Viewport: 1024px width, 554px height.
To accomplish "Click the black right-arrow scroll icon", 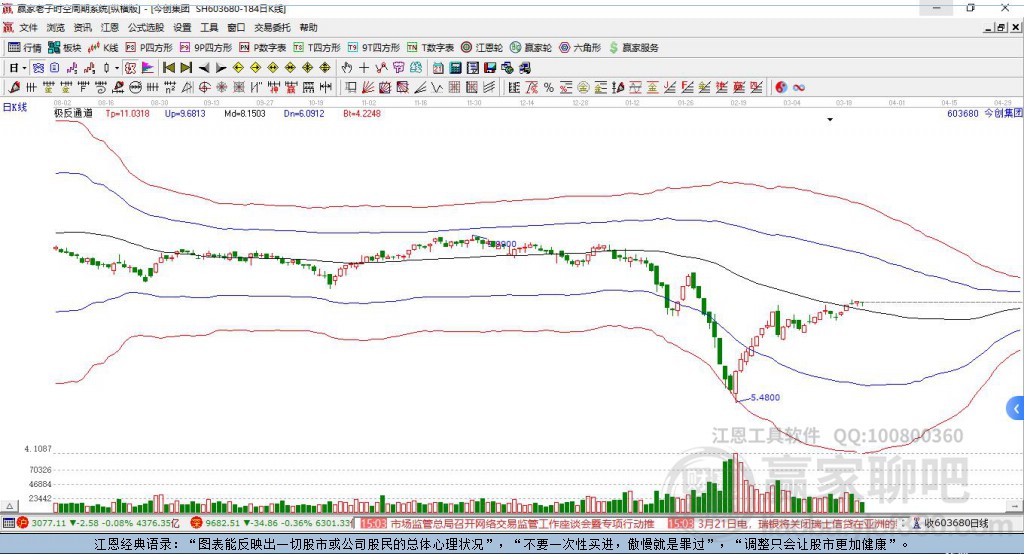I will [221, 68].
